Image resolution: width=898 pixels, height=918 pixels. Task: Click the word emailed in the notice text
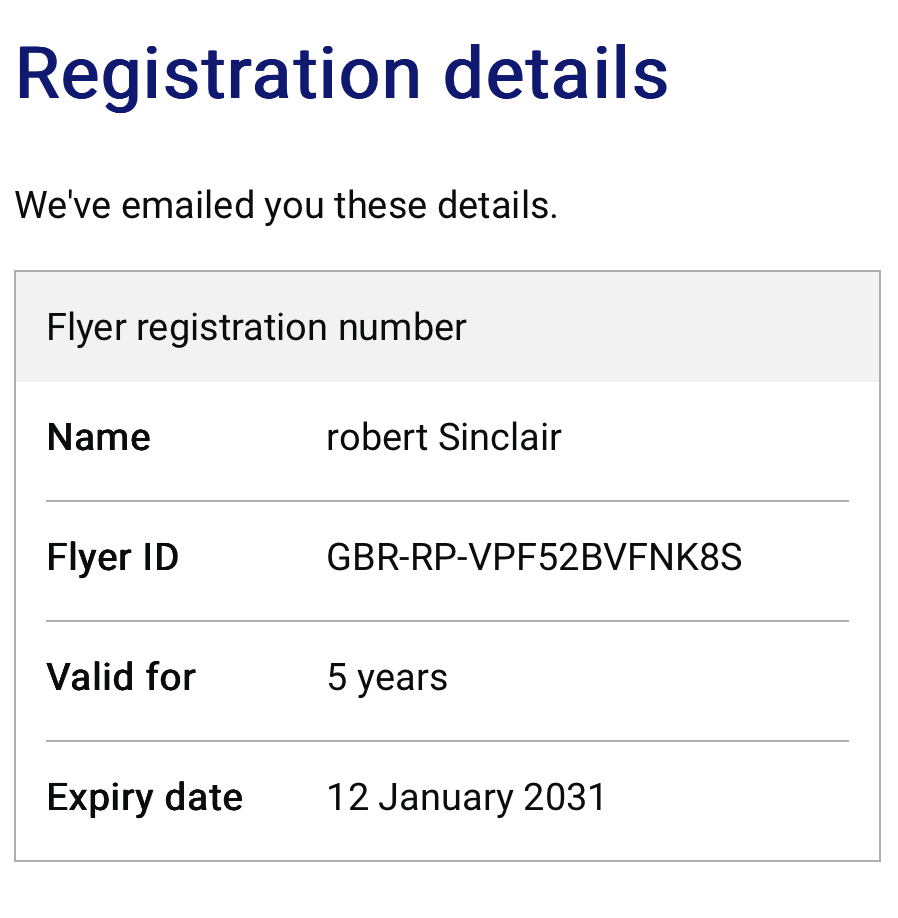click(x=190, y=206)
